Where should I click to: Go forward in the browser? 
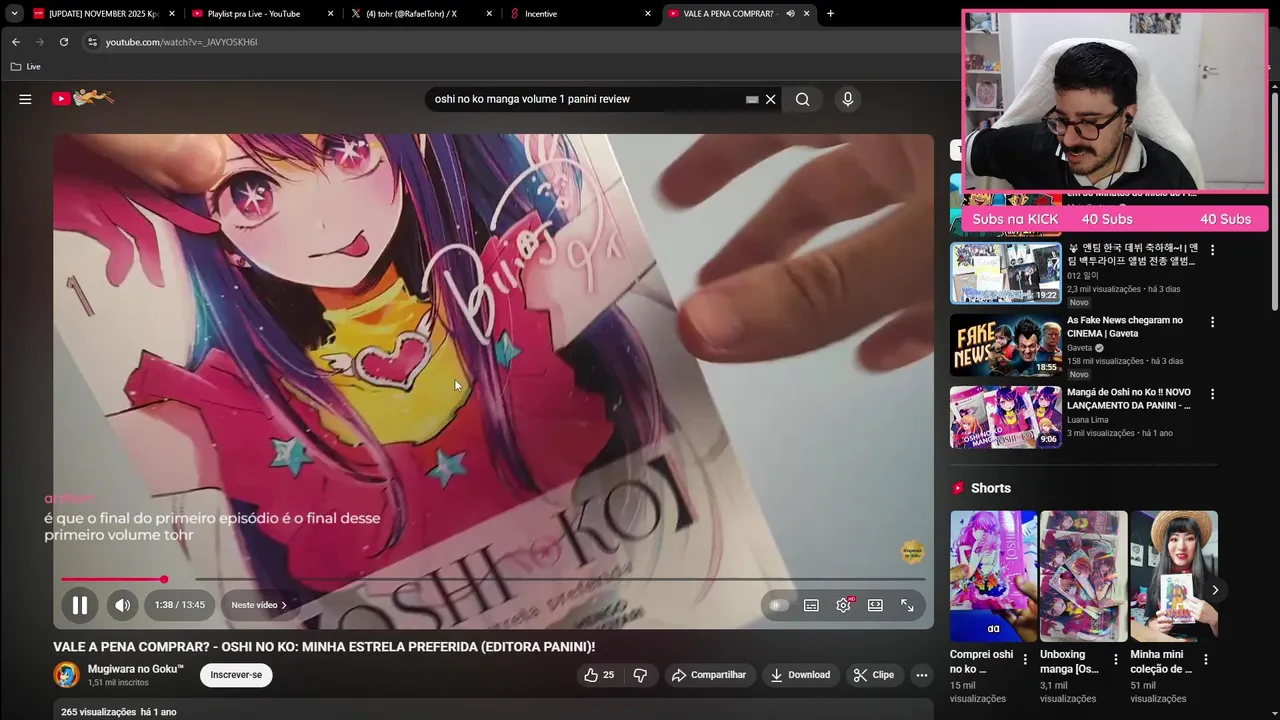click(x=40, y=42)
